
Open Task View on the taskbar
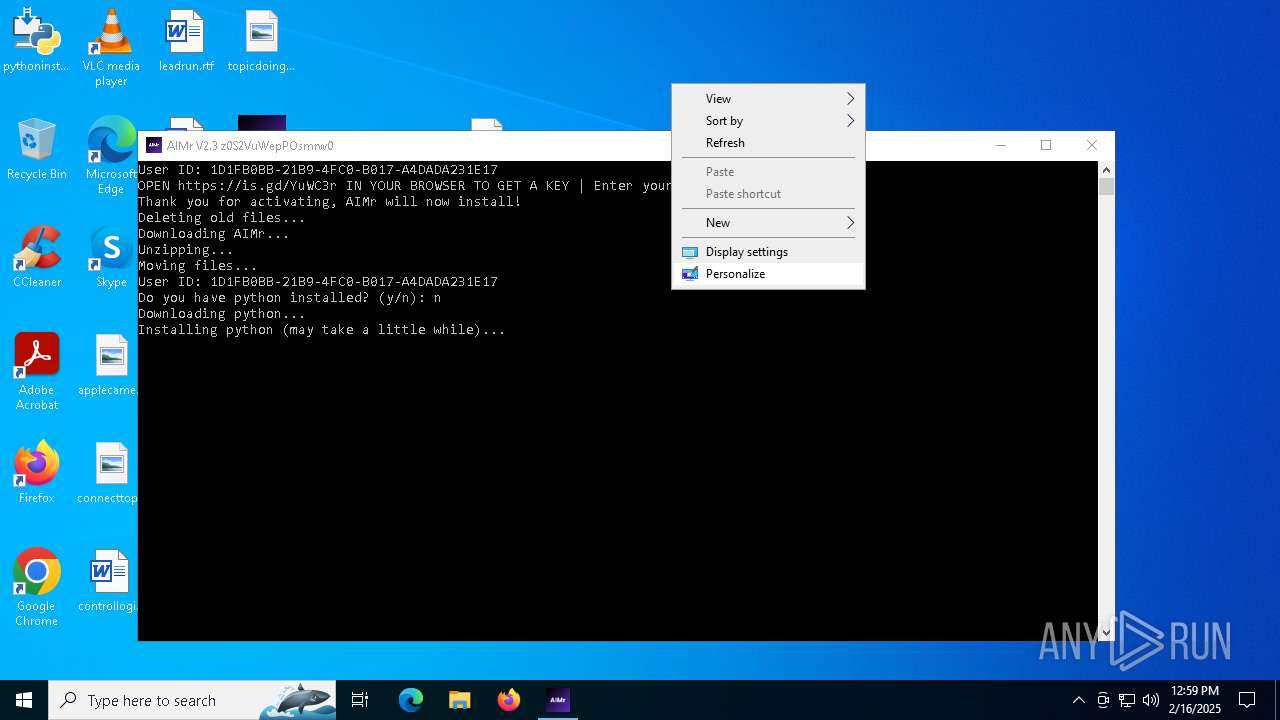click(360, 700)
